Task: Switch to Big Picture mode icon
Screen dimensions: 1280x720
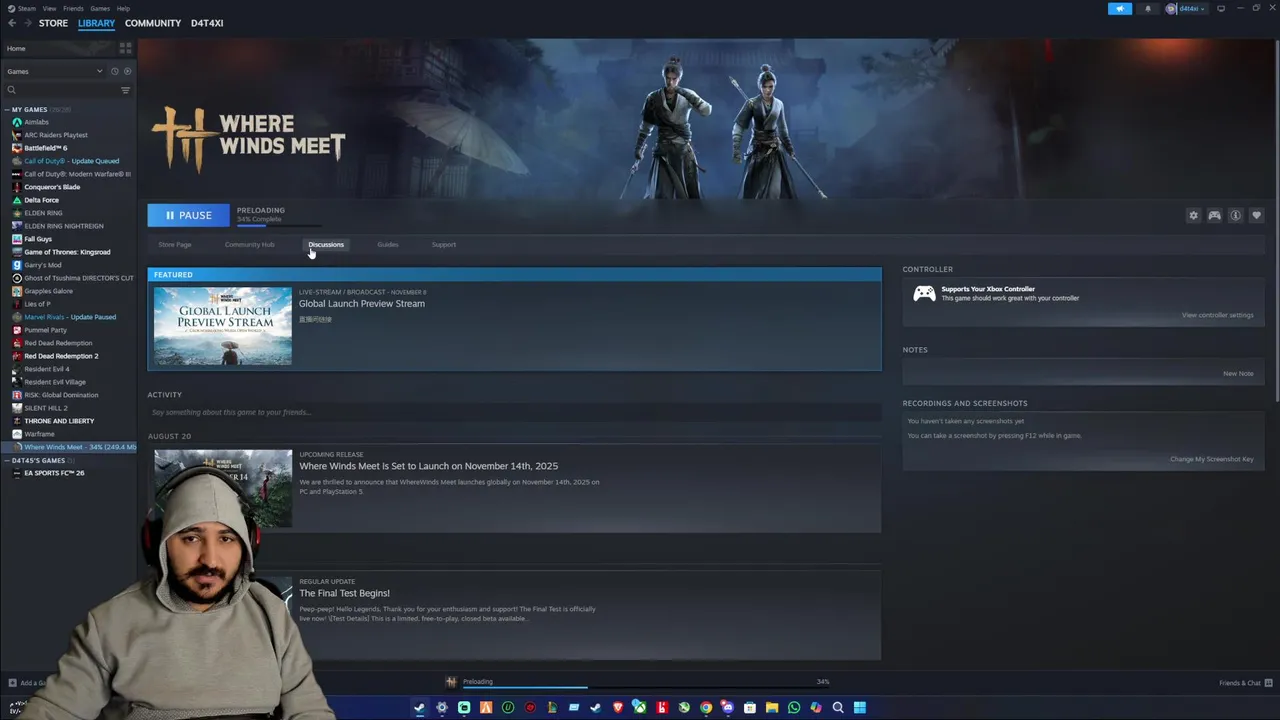Action: pos(1221,9)
